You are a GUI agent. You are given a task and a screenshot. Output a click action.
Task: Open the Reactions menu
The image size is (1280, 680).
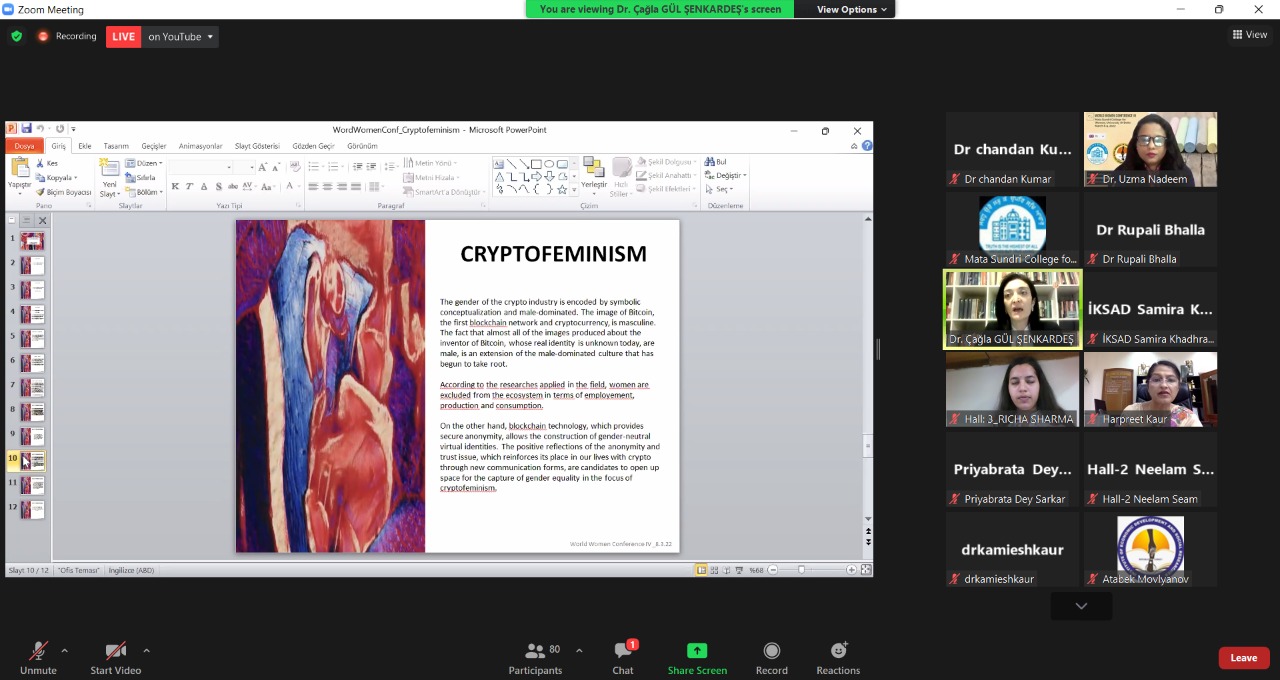coord(838,658)
